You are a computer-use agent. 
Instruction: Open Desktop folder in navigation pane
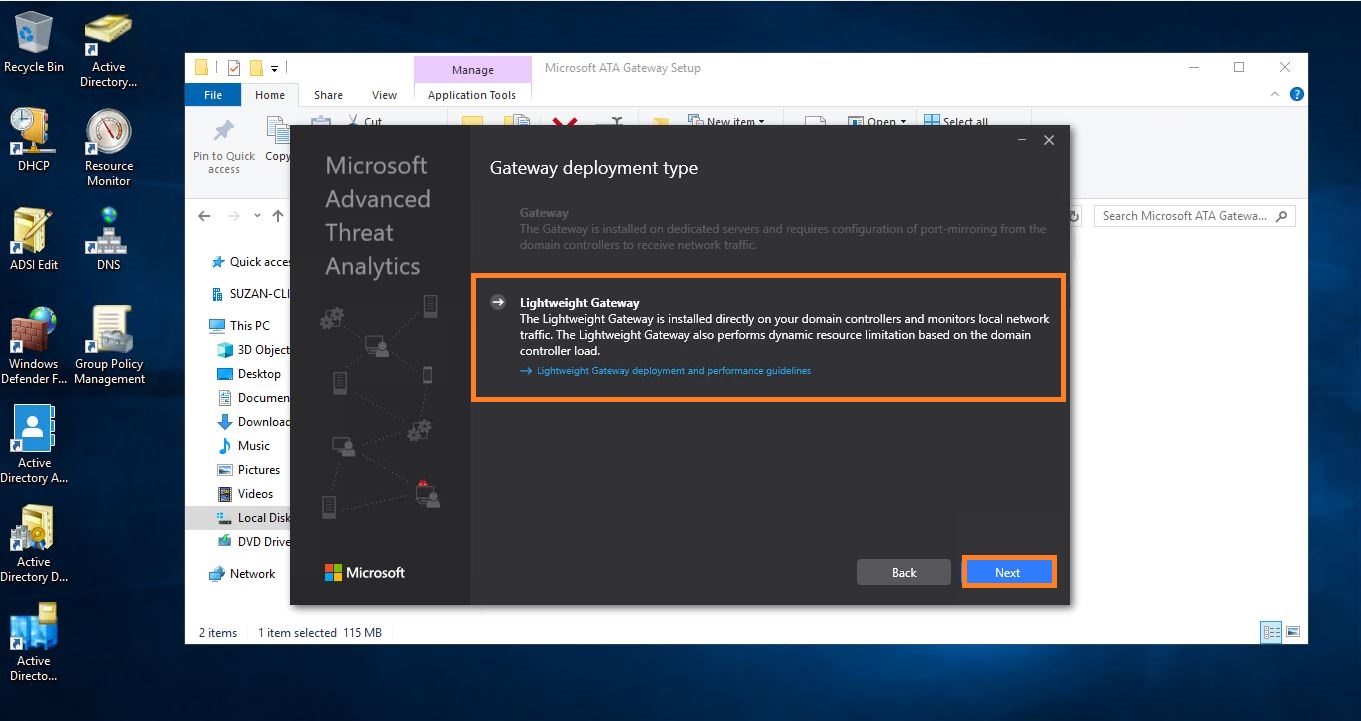(250, 374)
